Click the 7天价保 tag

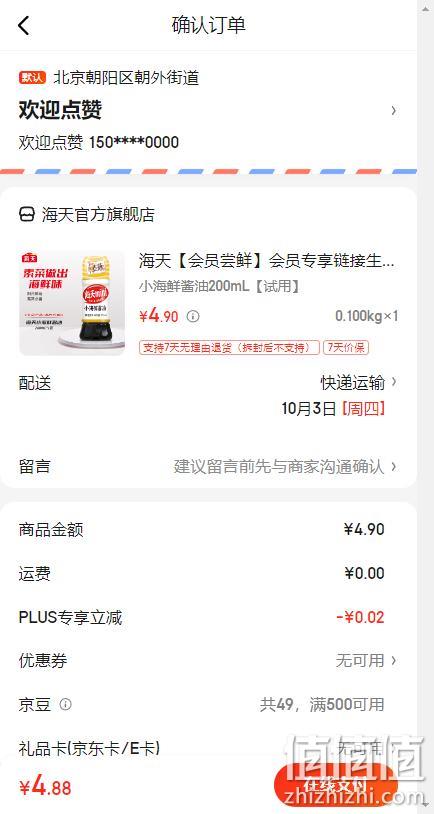pos(346,347)
